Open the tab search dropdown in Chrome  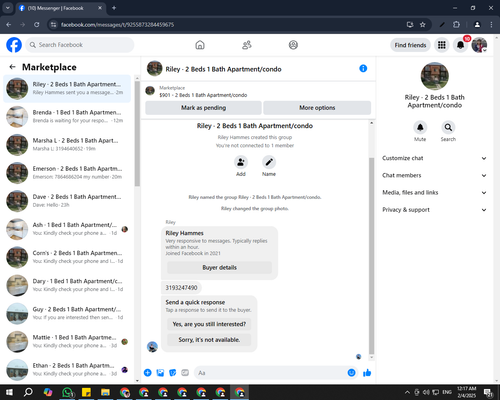click(x=8, y=8)
